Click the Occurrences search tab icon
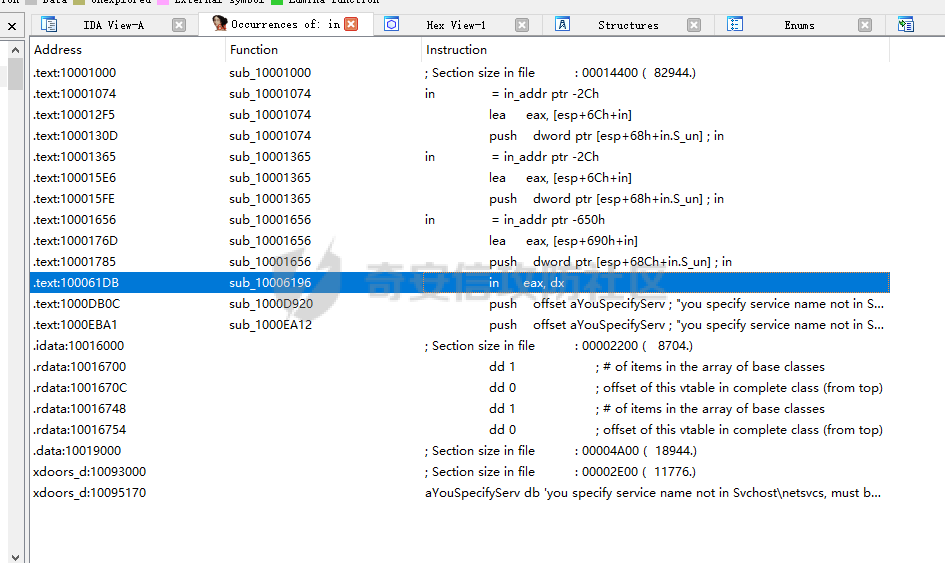The width and height of the screenshot is (945, 563). pos(219,24)
